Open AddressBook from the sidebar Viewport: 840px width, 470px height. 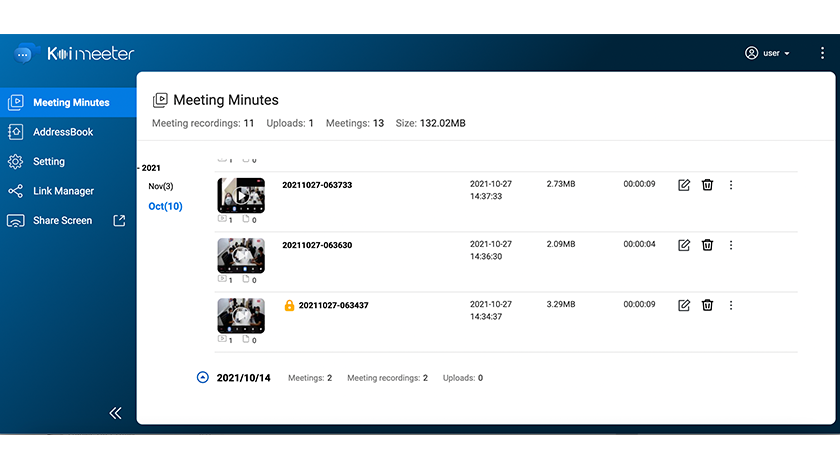[x=62, y=132]
